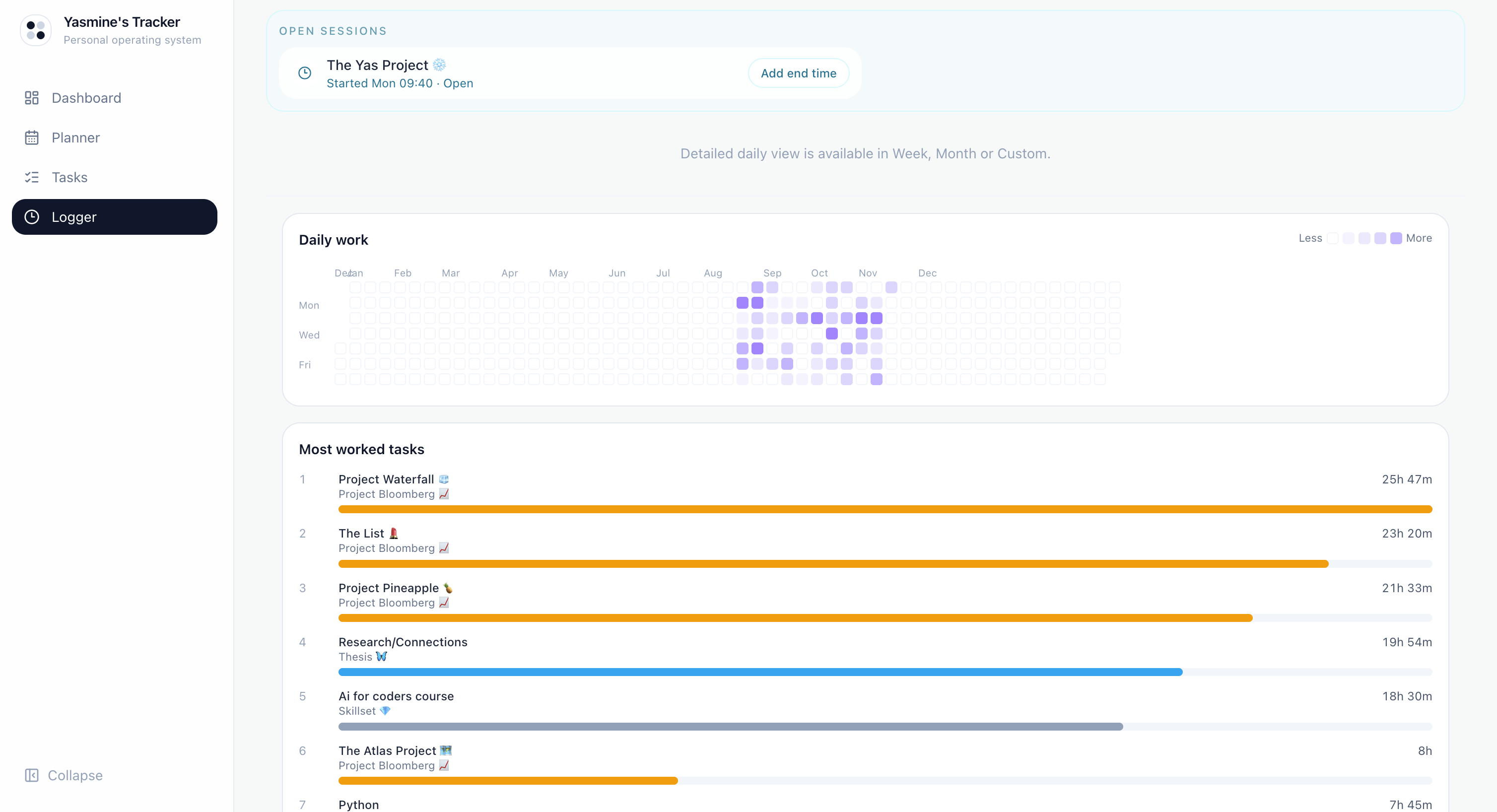Click the Collapse sidebar icon

31,775
